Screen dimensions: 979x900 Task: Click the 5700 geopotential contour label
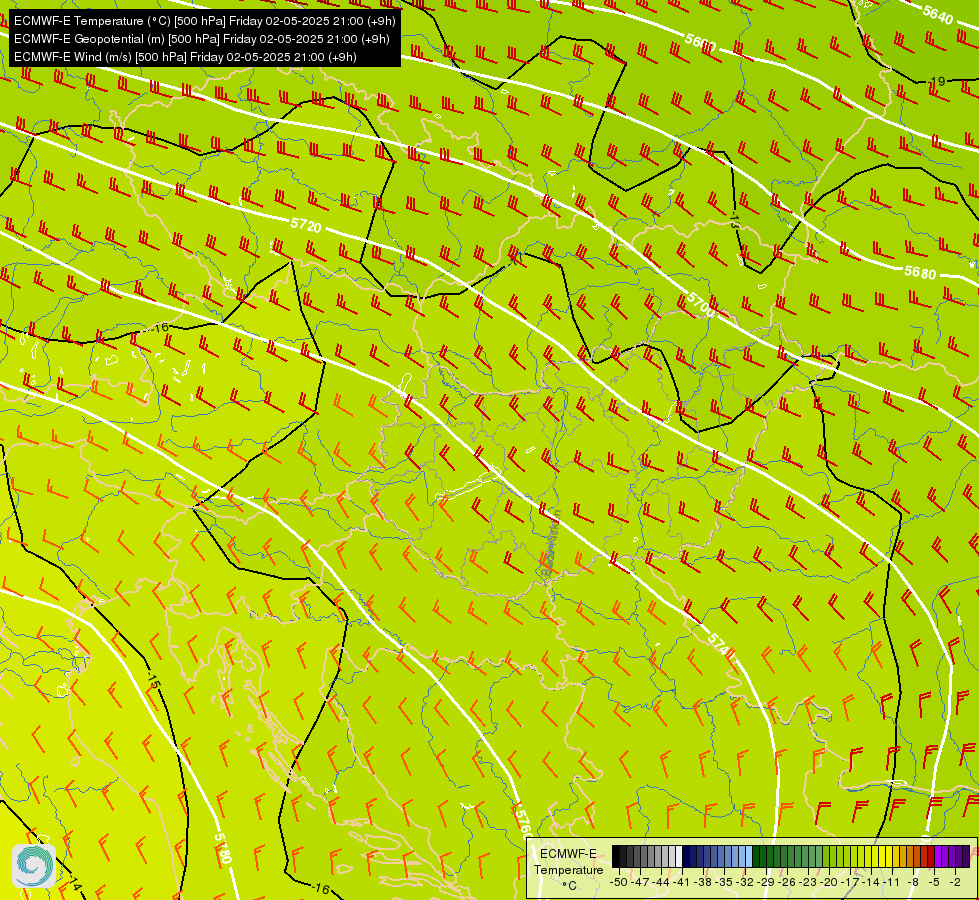click(700, 304)
